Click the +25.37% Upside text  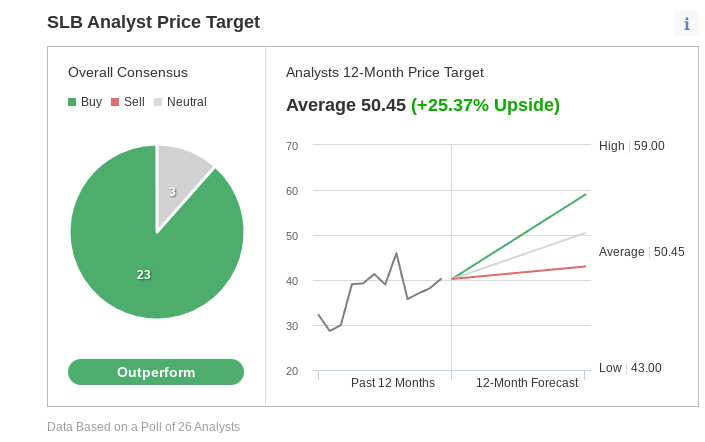(x=486, y=105)
